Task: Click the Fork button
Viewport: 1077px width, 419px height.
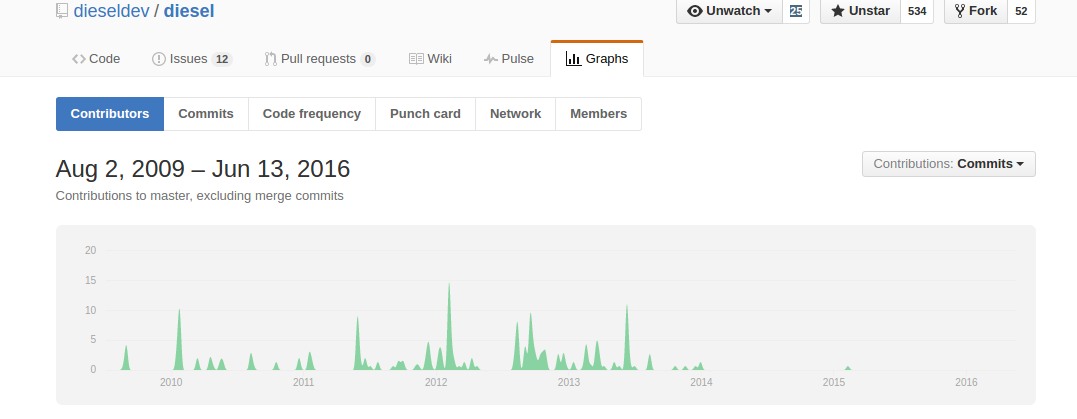Action: [976, 11]
